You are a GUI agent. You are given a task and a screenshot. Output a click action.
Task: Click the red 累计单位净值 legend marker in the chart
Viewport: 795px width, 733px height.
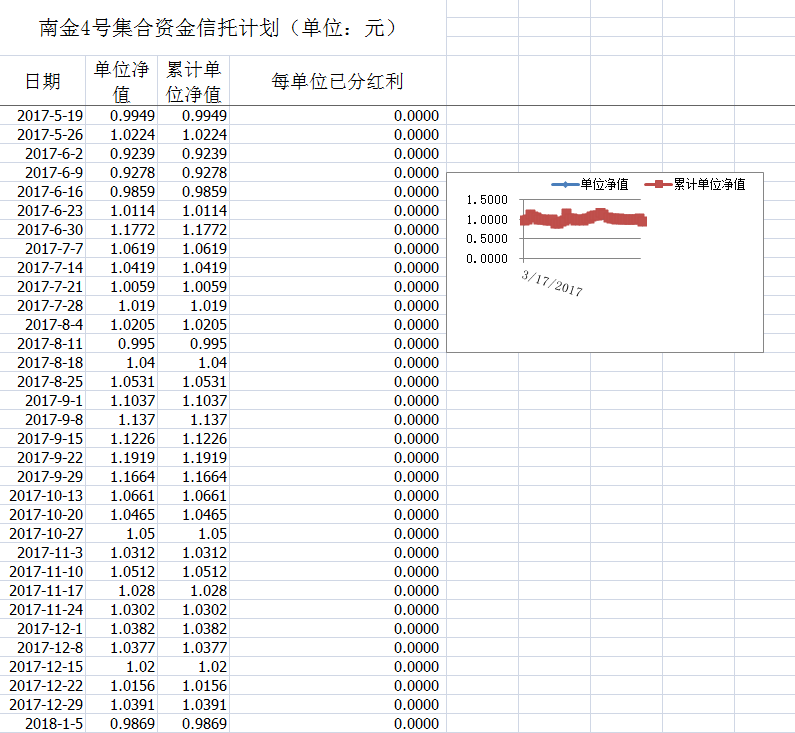656,184
